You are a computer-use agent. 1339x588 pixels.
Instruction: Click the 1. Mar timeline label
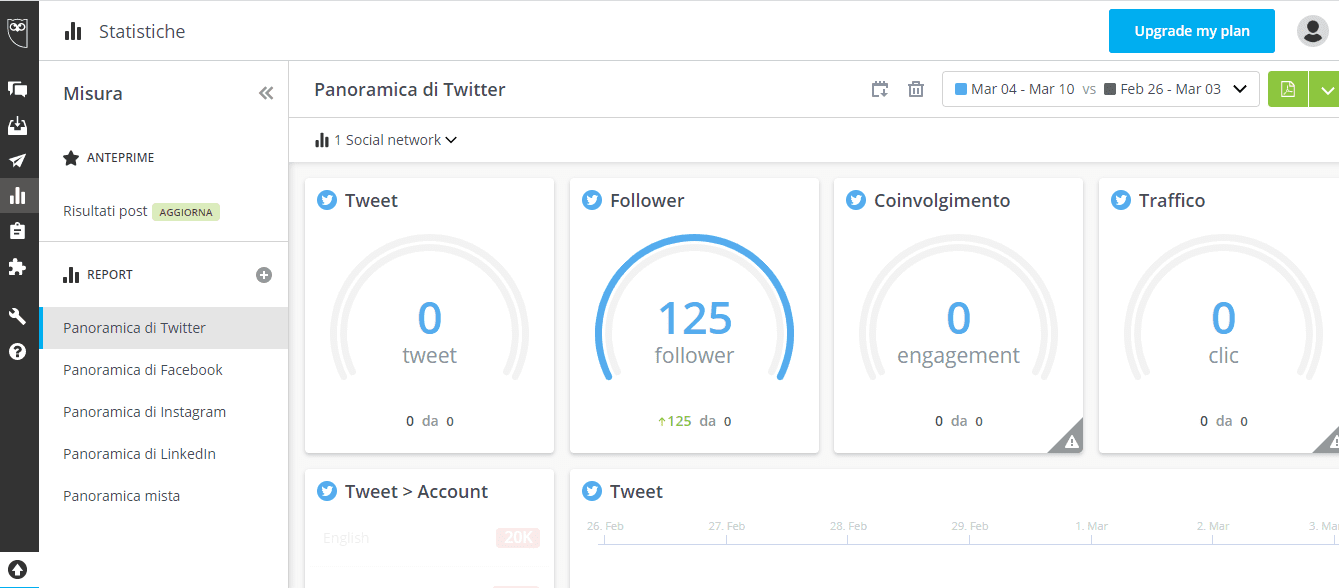1092,526
